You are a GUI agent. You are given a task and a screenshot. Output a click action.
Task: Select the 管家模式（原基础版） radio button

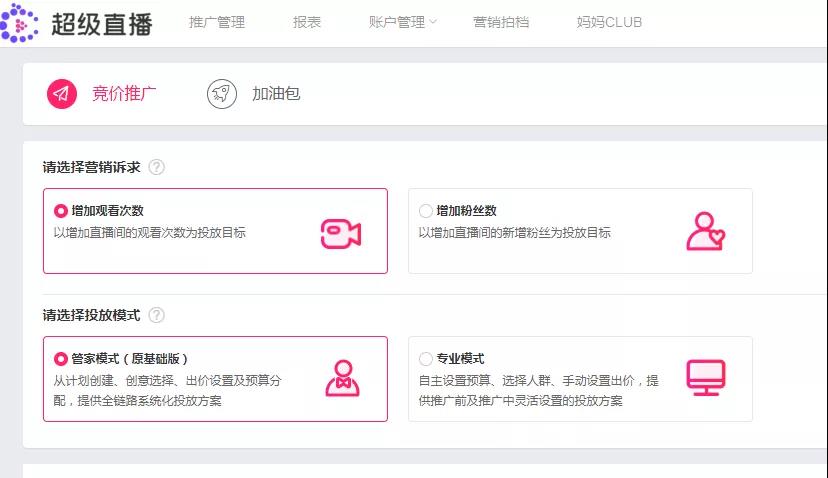pyautogui.click(x=61, y=359)
